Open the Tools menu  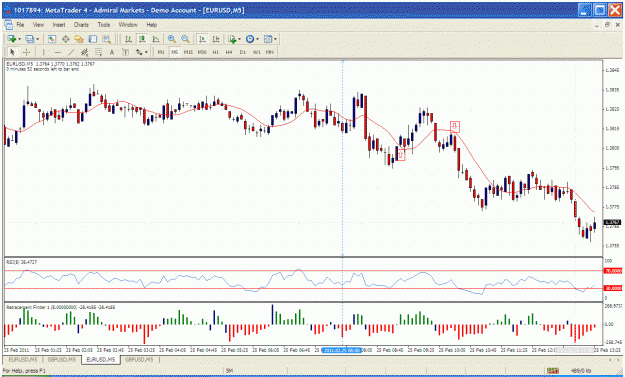click(104, 25)
